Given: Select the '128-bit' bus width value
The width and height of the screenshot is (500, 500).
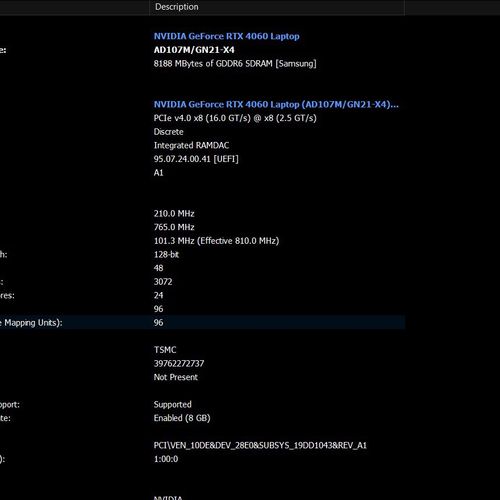Looking at the screenshot, I should tap(166, 255).
